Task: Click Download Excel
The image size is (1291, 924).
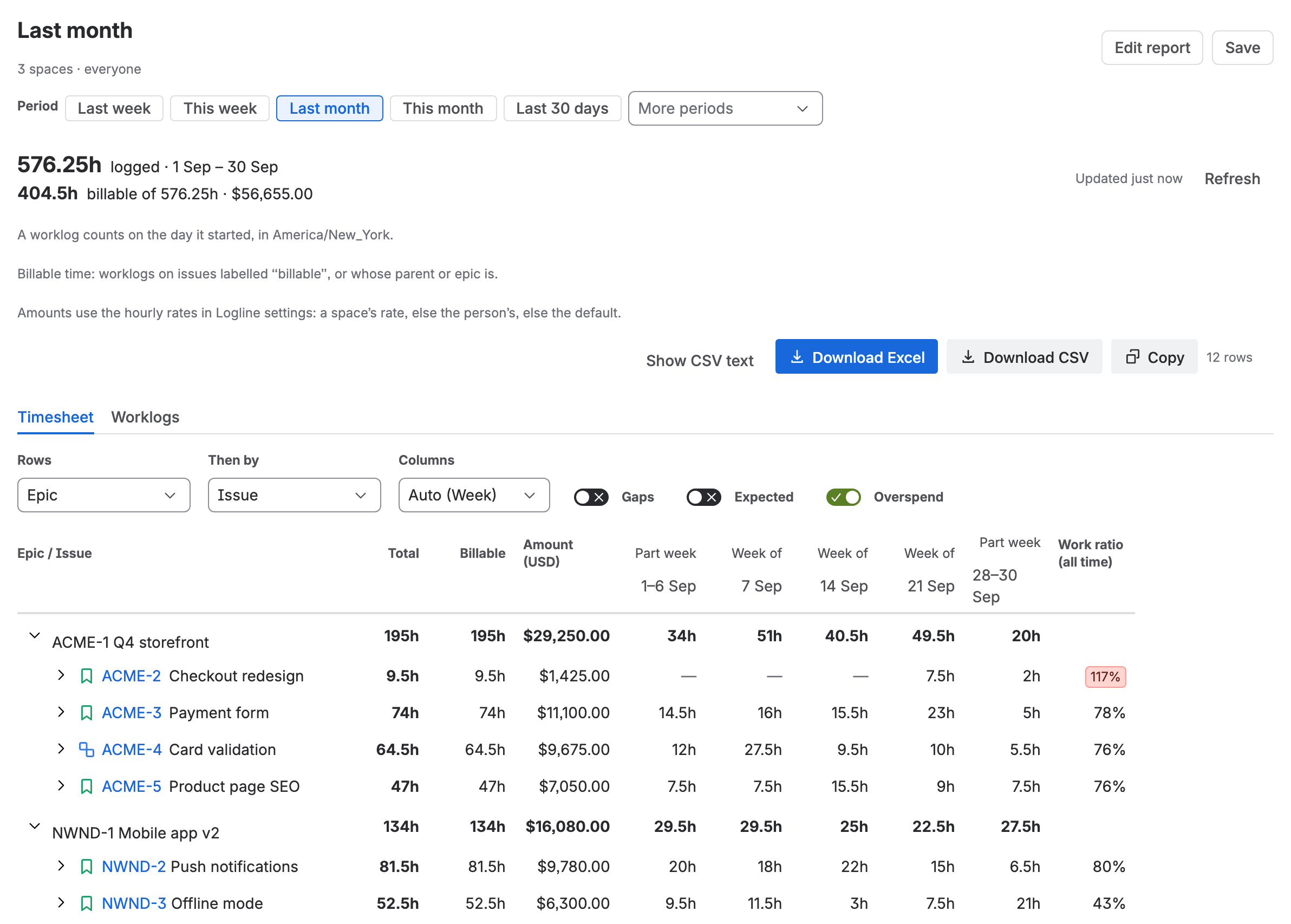Action: [856, 357]
